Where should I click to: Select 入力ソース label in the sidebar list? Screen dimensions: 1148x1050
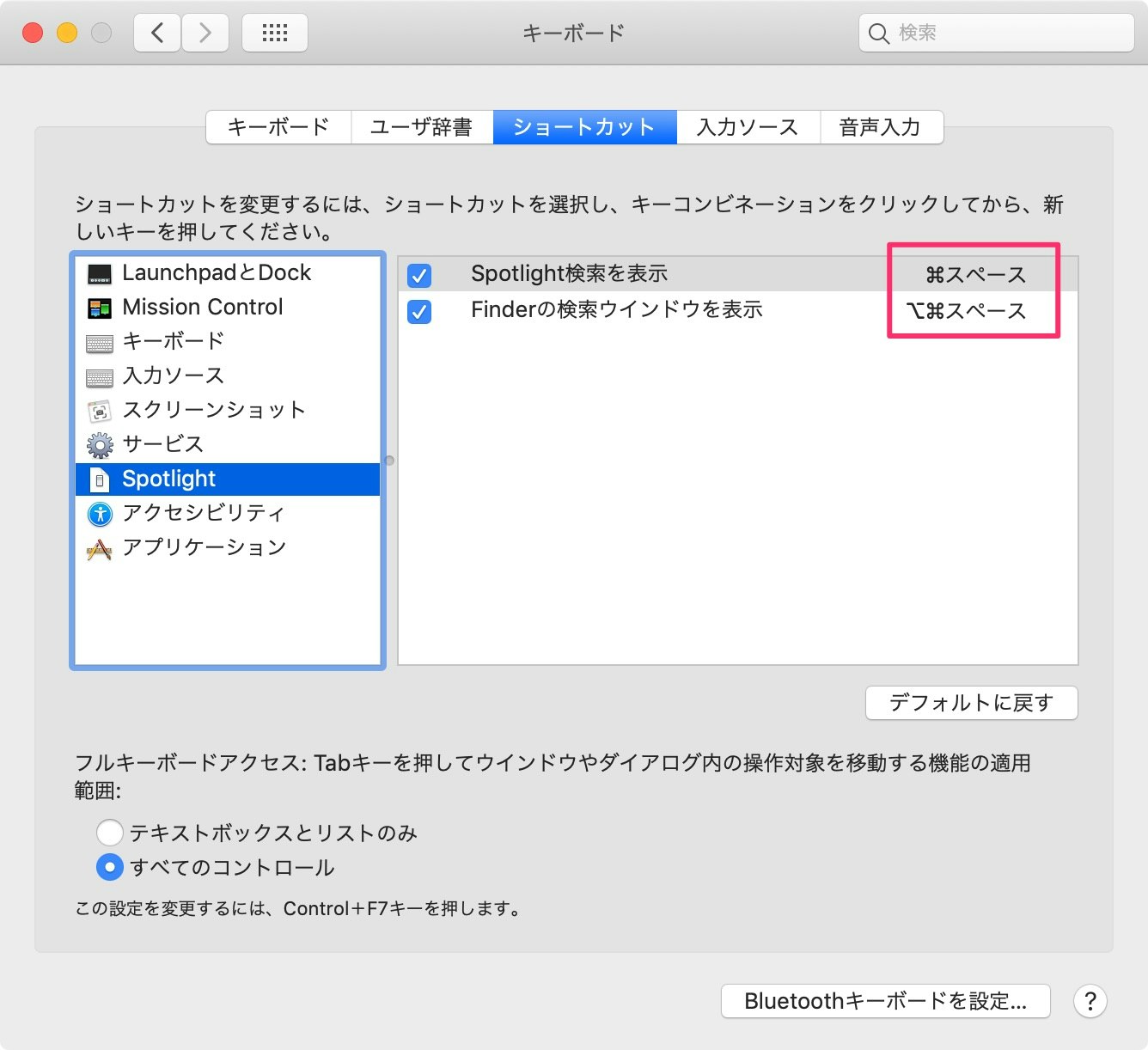tap(174, 376)
